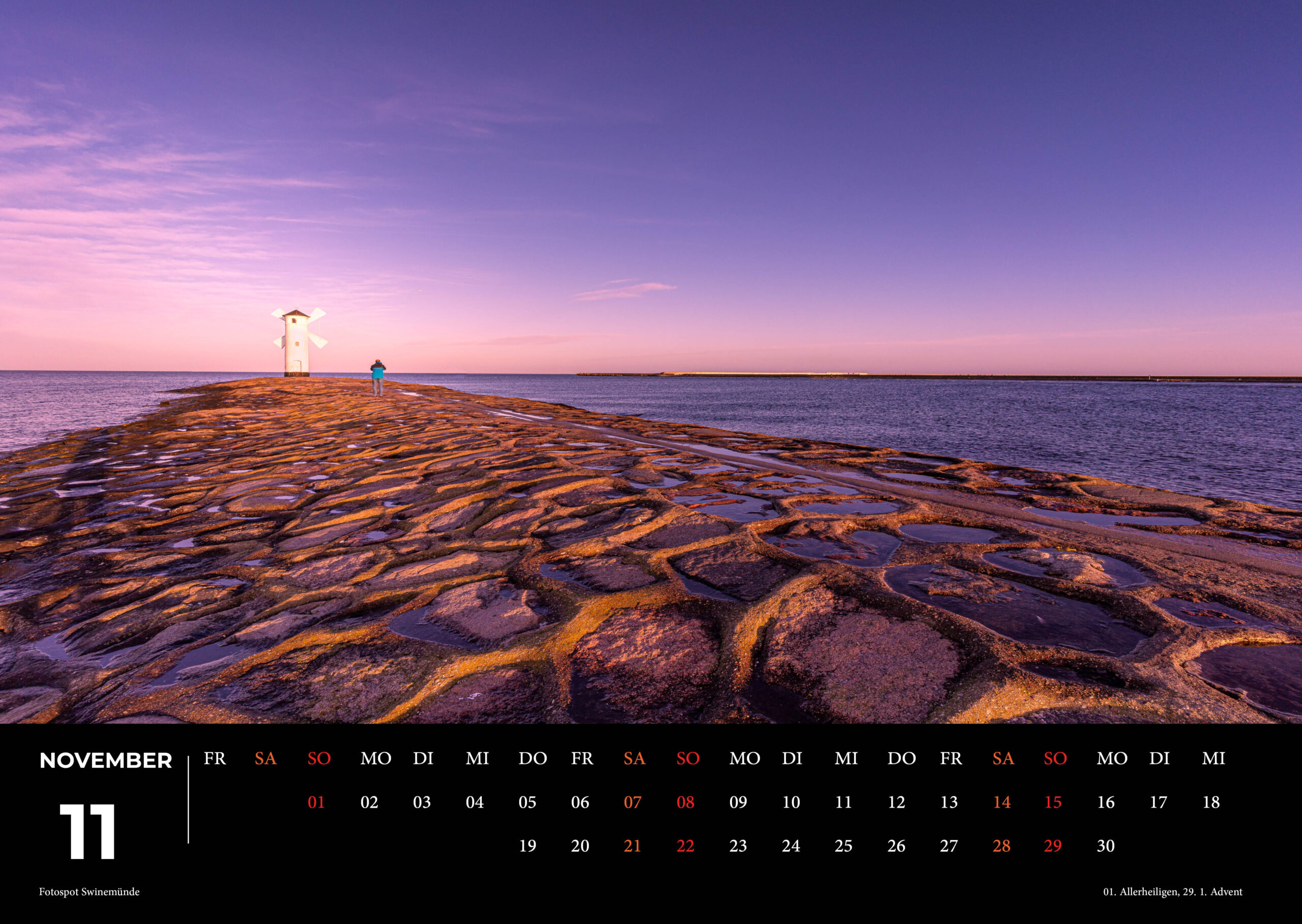Click date 11 in the calendar
Screen dimensions: 1302x924
(x=843, y=802)
